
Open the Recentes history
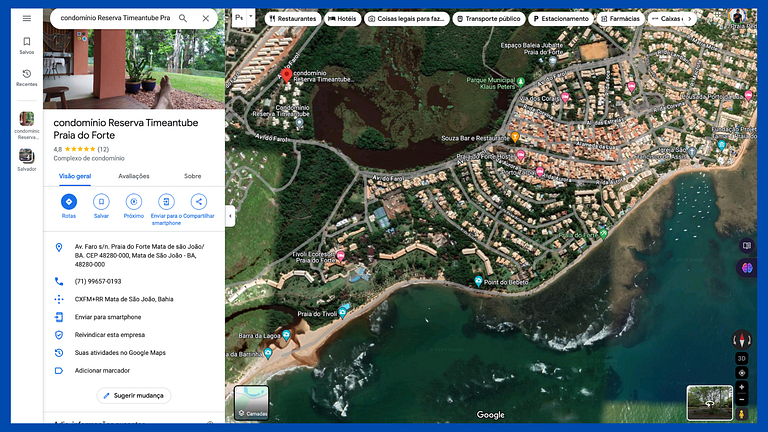pos(26,78)
